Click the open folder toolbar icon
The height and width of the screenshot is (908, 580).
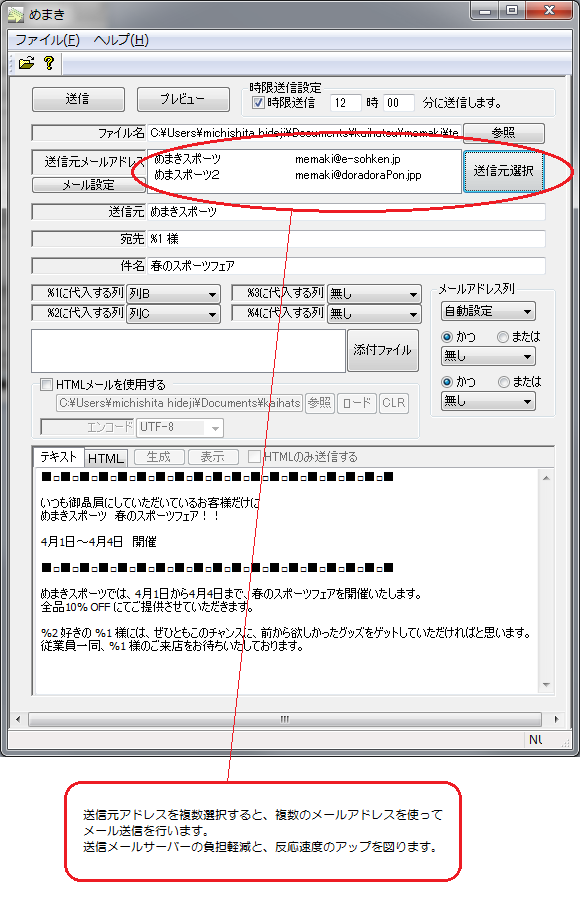[x=26, y=63]
